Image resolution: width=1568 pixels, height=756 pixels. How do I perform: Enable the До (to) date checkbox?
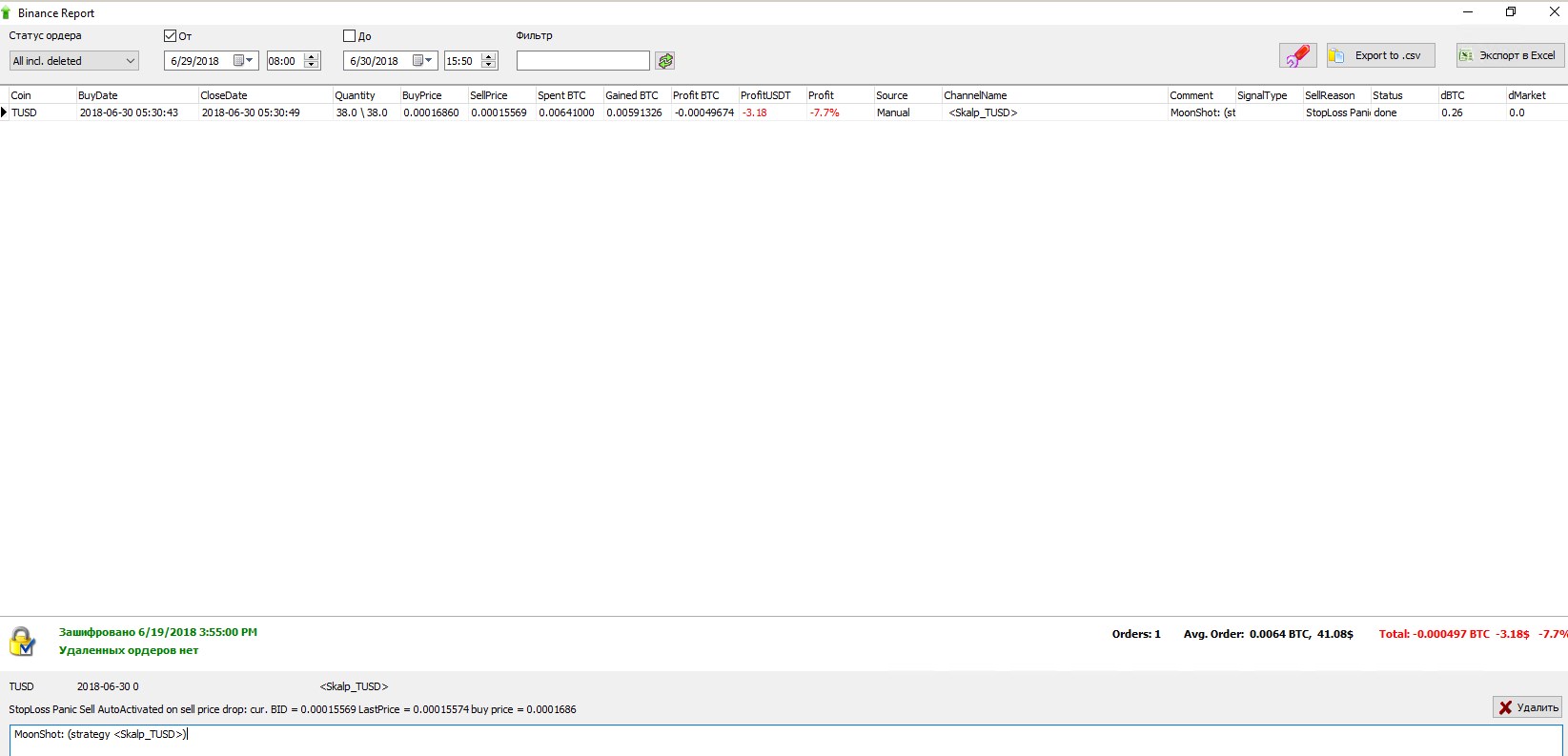click(349, 36)
